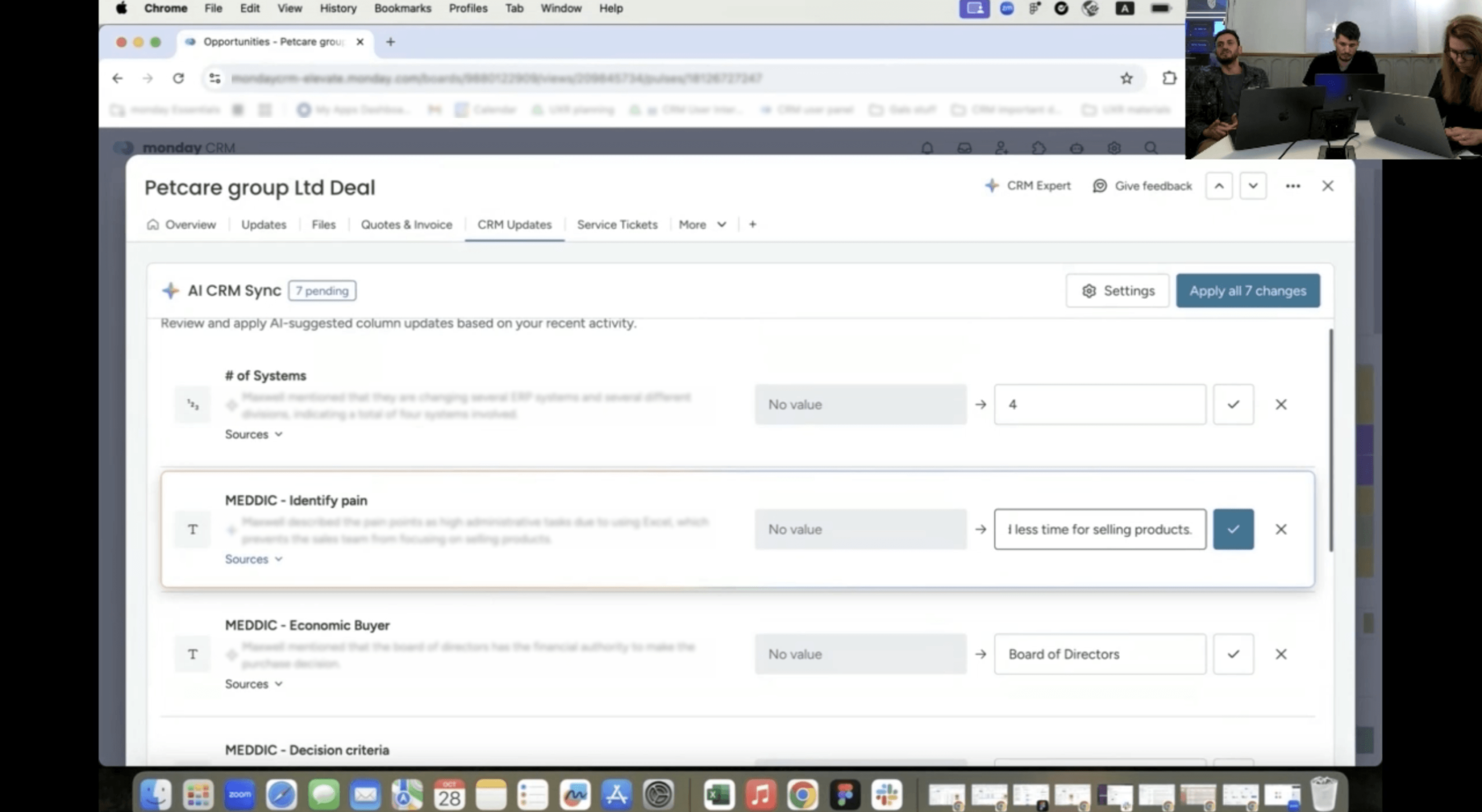The height and width of the screenshot is (812, 1482).
Task: Switch to the Updates tab
Action: coord(263,225)
